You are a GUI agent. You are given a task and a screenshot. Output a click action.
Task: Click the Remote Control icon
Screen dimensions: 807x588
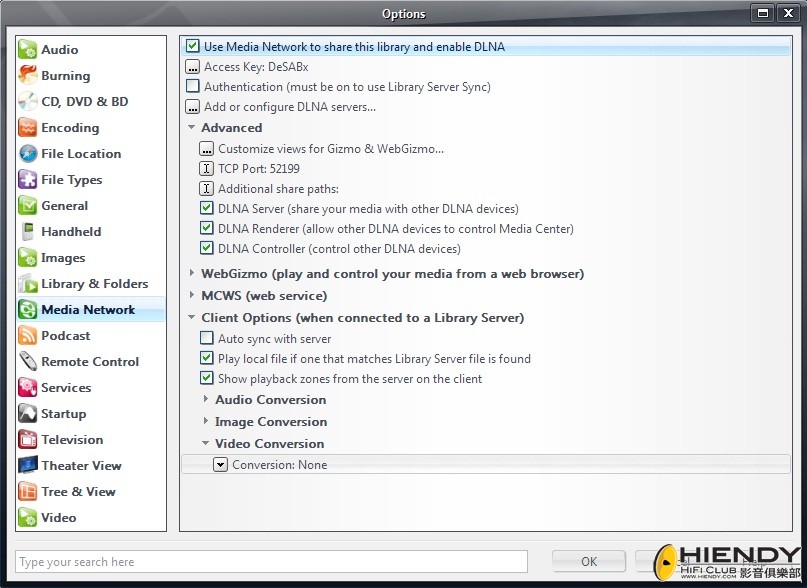click(28, 361)
